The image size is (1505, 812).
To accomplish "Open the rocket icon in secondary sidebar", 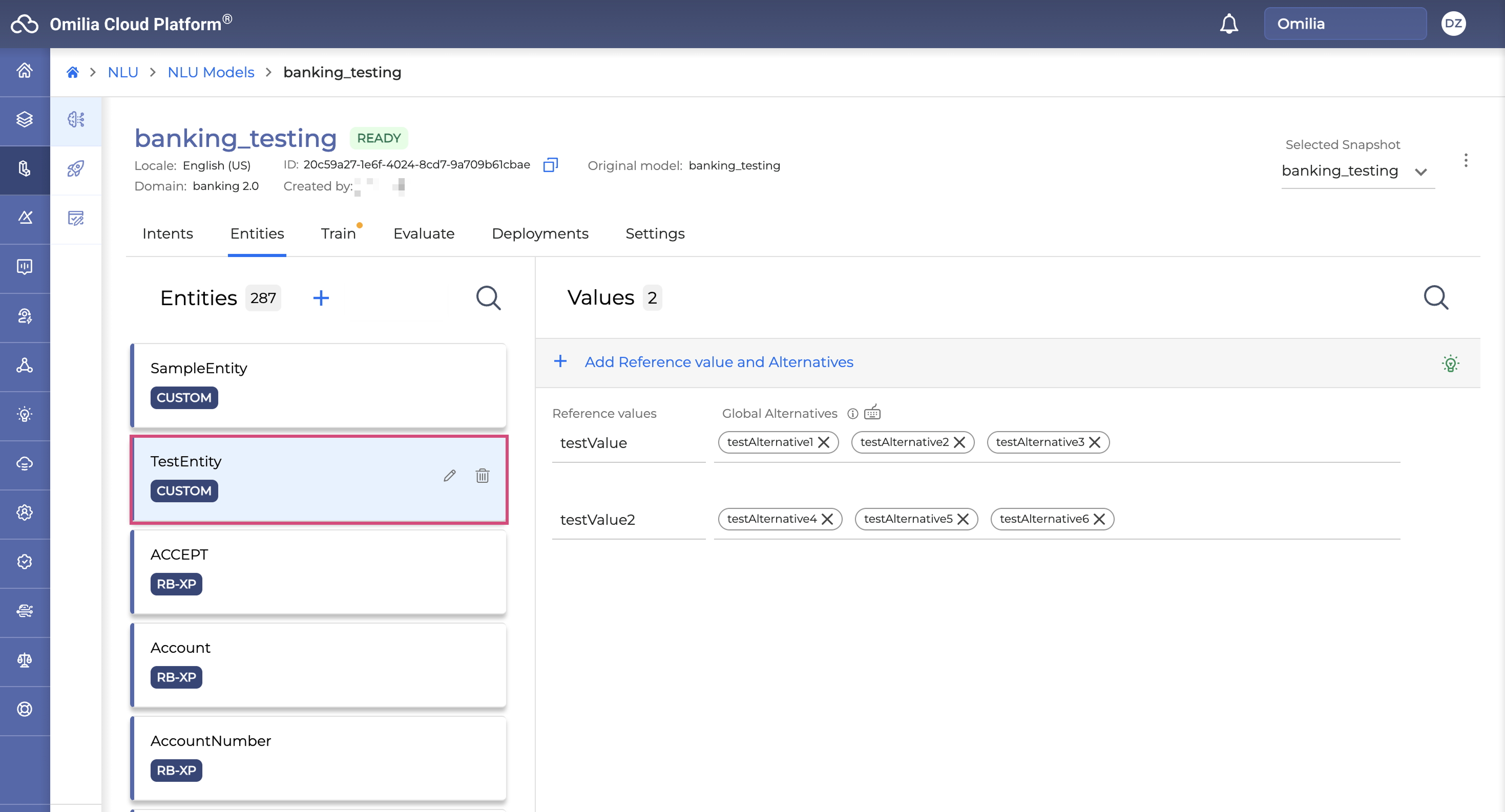I will tap(75, 169).
